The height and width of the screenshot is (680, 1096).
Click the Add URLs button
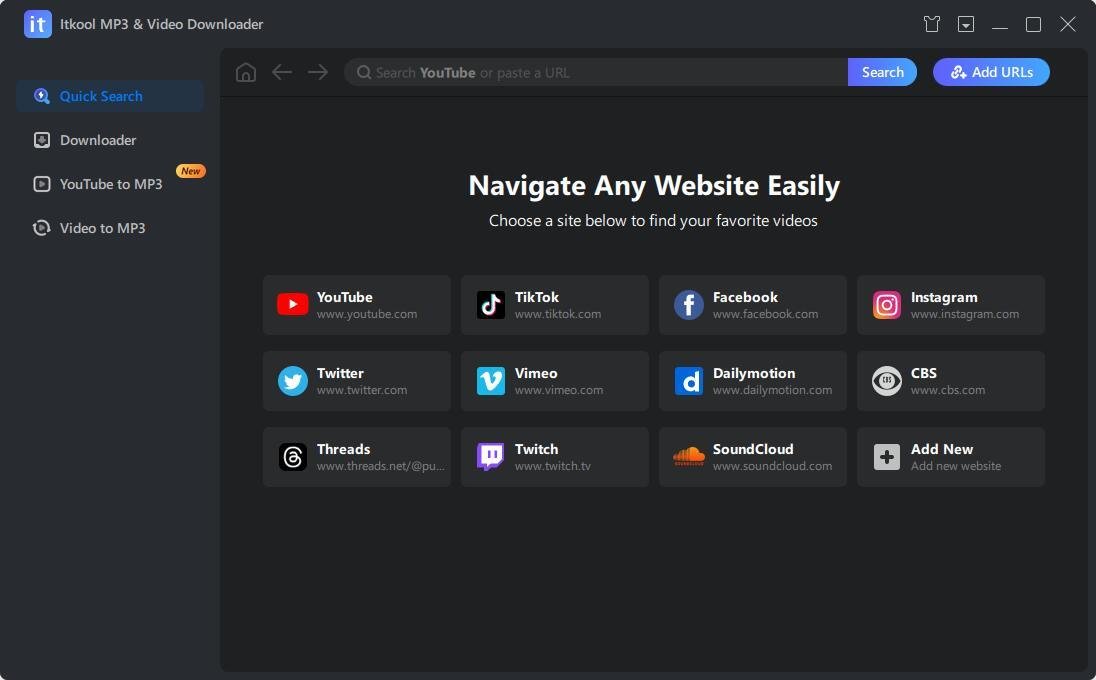coord(990,72)
